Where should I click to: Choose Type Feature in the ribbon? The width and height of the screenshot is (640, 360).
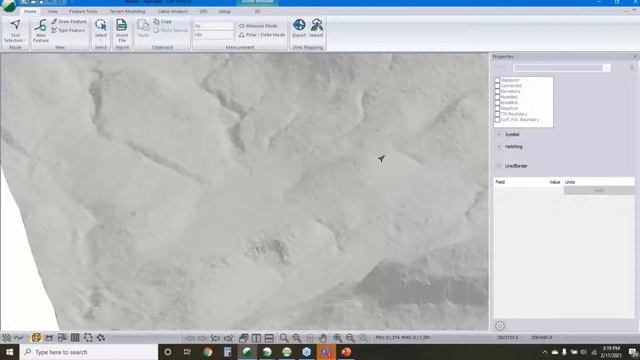[x=68, y=30]
